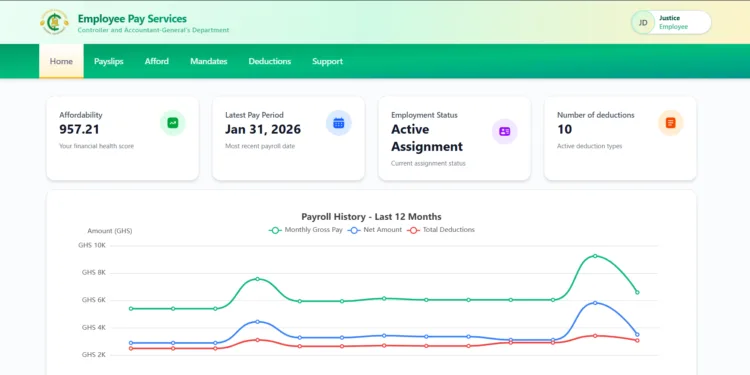
Task: Click the Active deduction types caption
Action: 590,146
